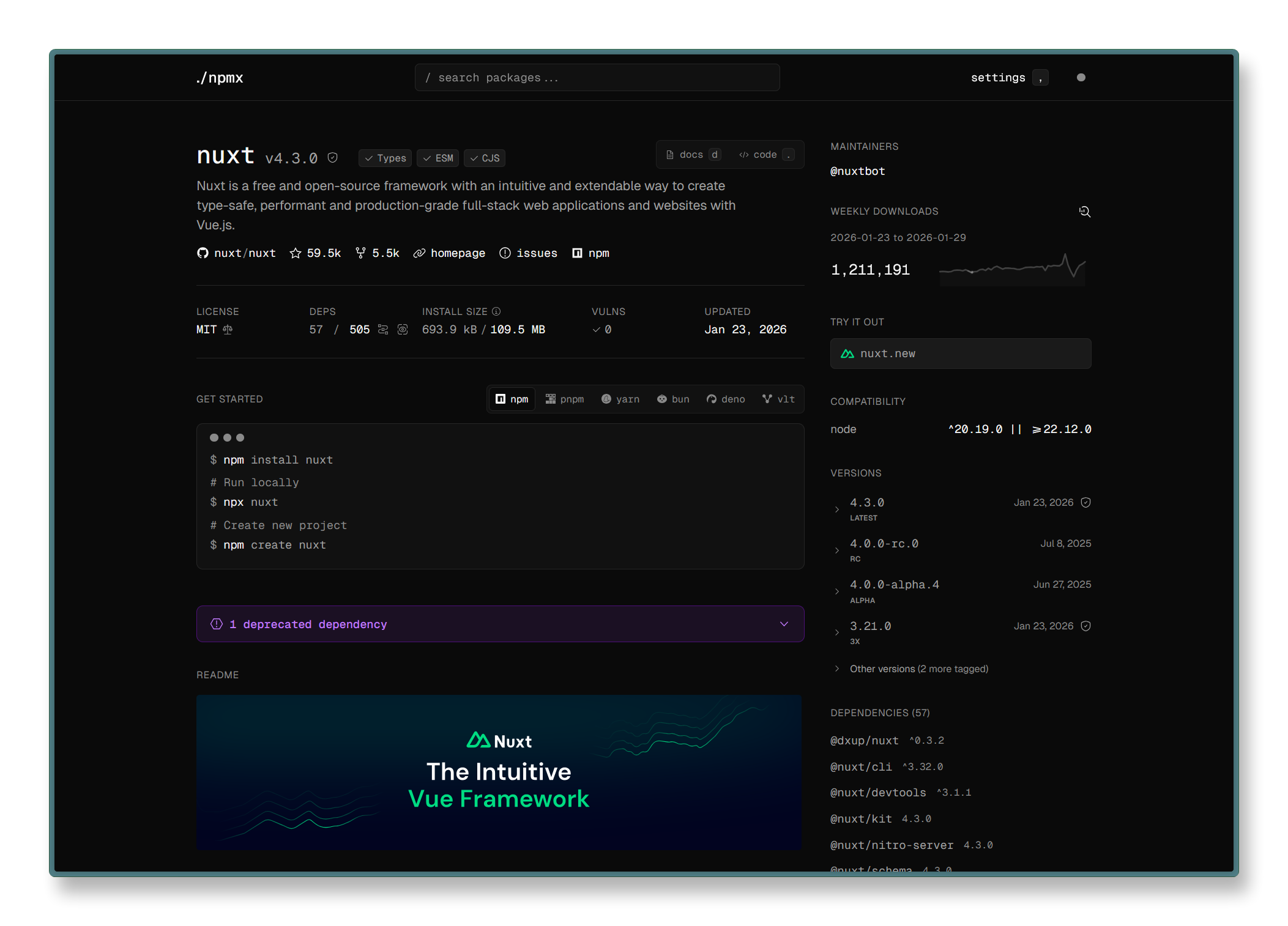Open the docs button
Image resolution: width=1288 pixels, height=926 pixels.
(692, 154)
